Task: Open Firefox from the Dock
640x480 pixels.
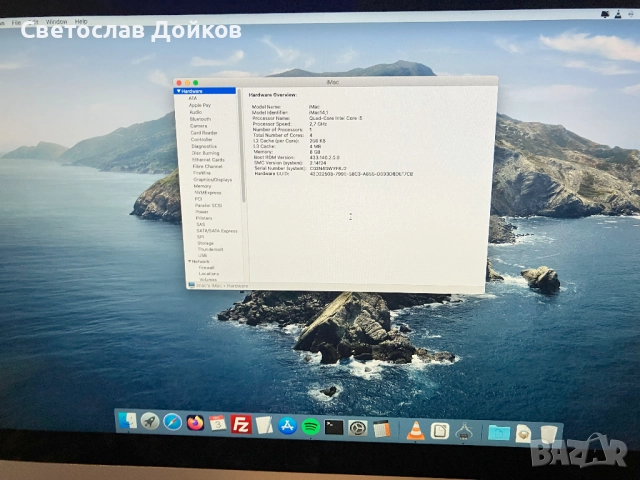Action: [x=196, y=423]
